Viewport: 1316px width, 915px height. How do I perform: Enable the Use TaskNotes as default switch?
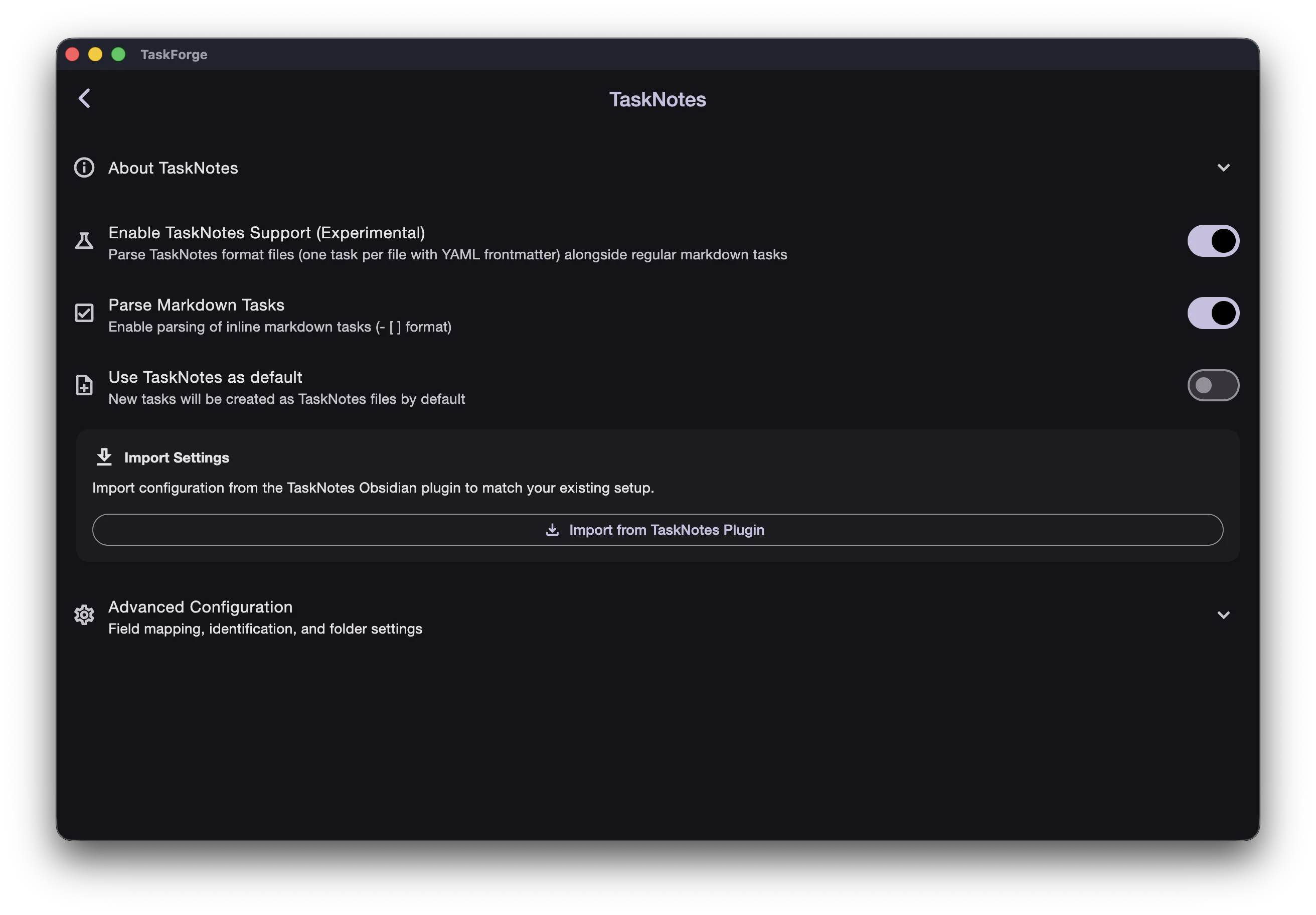point(1213,385)
